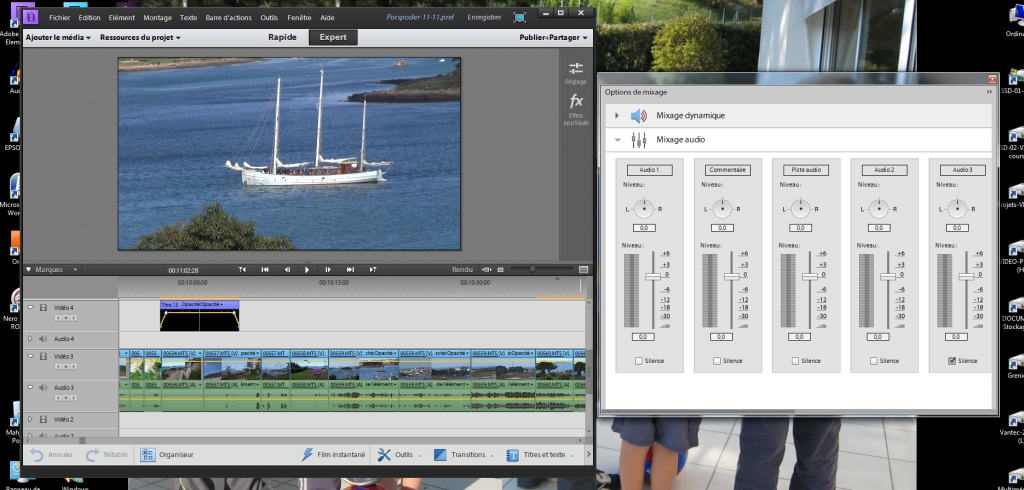This screenshot has height=490, width=1024.
Task: Uncheck Silence on the Audio 3 channel
Action: (x=950, y=361)
